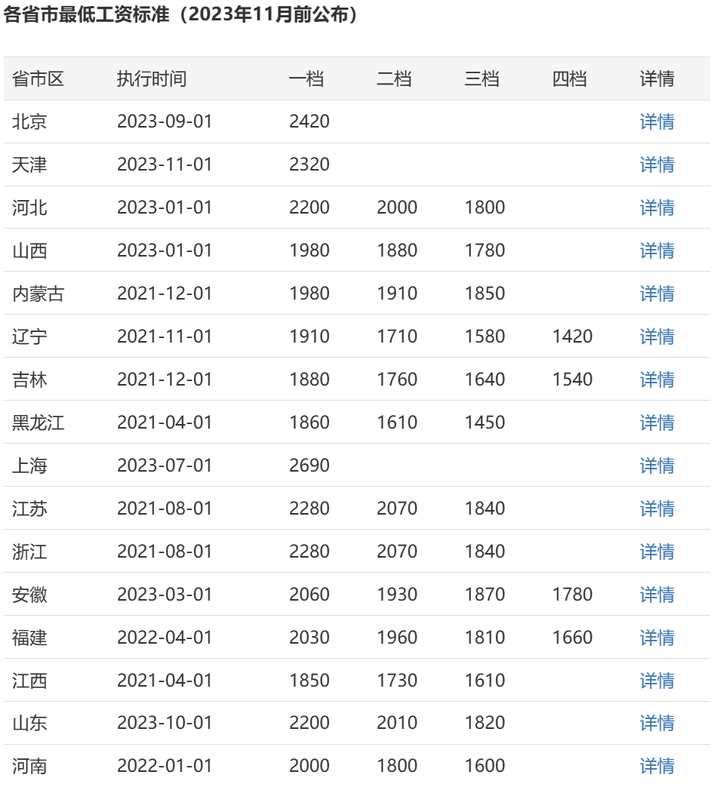Viewport: 720px width, 787px height.
Task: Open the 详情 link for 天津
Action: coord(656,165)
